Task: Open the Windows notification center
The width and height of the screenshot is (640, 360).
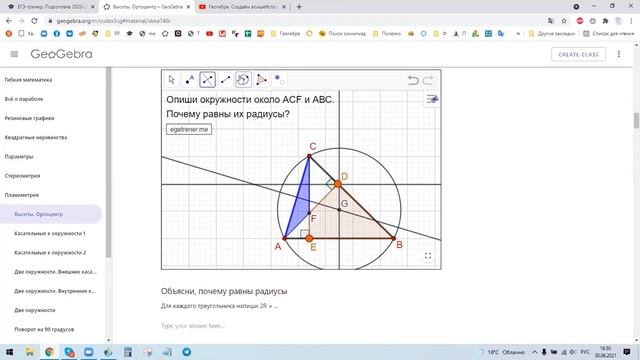Action: [x=627, y=352]
